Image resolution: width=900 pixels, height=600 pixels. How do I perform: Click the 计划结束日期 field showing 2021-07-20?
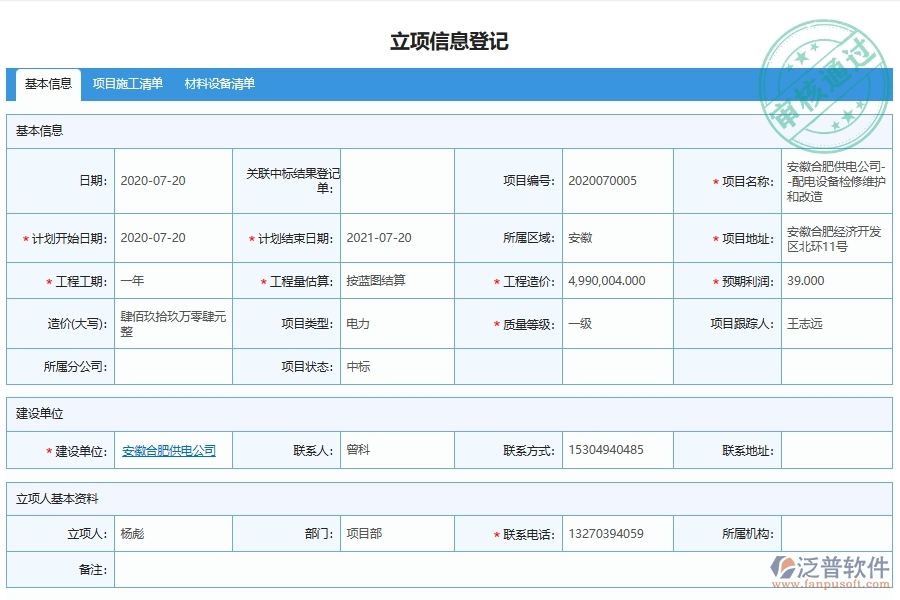click(x=376, y=237)
